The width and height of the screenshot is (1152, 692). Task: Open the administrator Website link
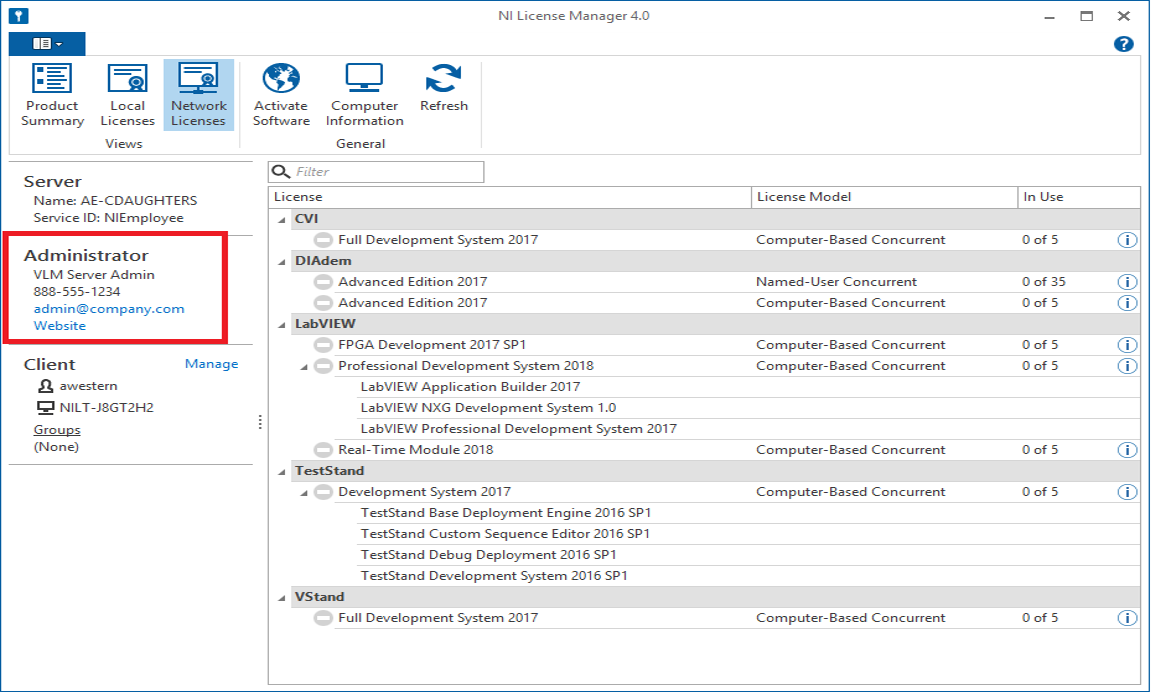point(60,326)
